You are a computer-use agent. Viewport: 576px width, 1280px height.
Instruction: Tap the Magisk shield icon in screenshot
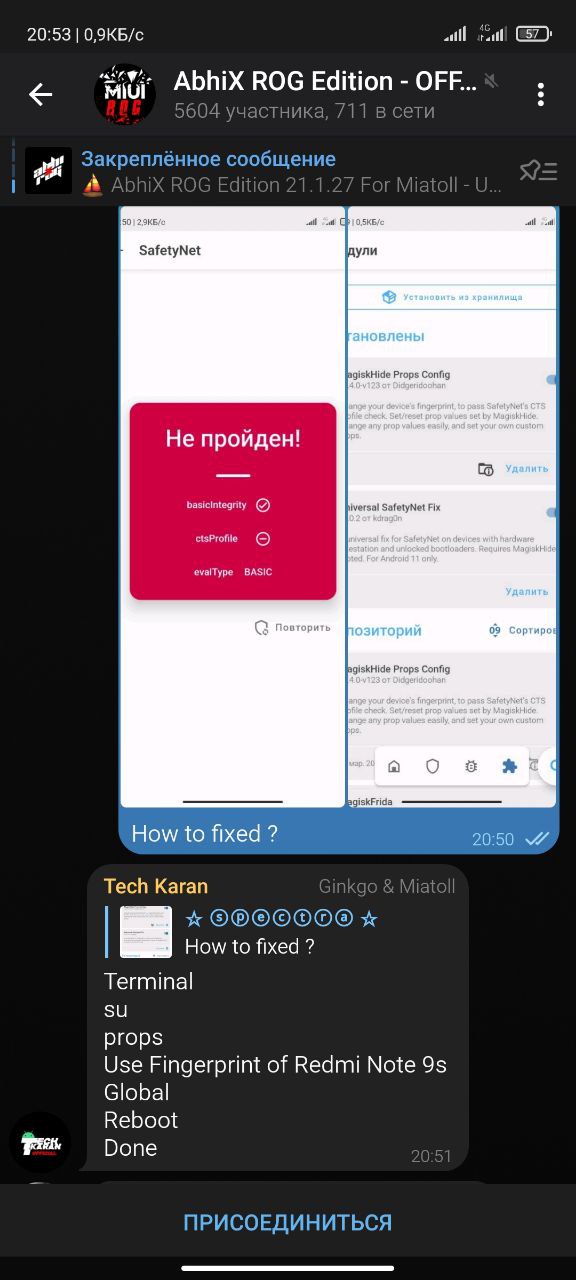tap(432, 766)
